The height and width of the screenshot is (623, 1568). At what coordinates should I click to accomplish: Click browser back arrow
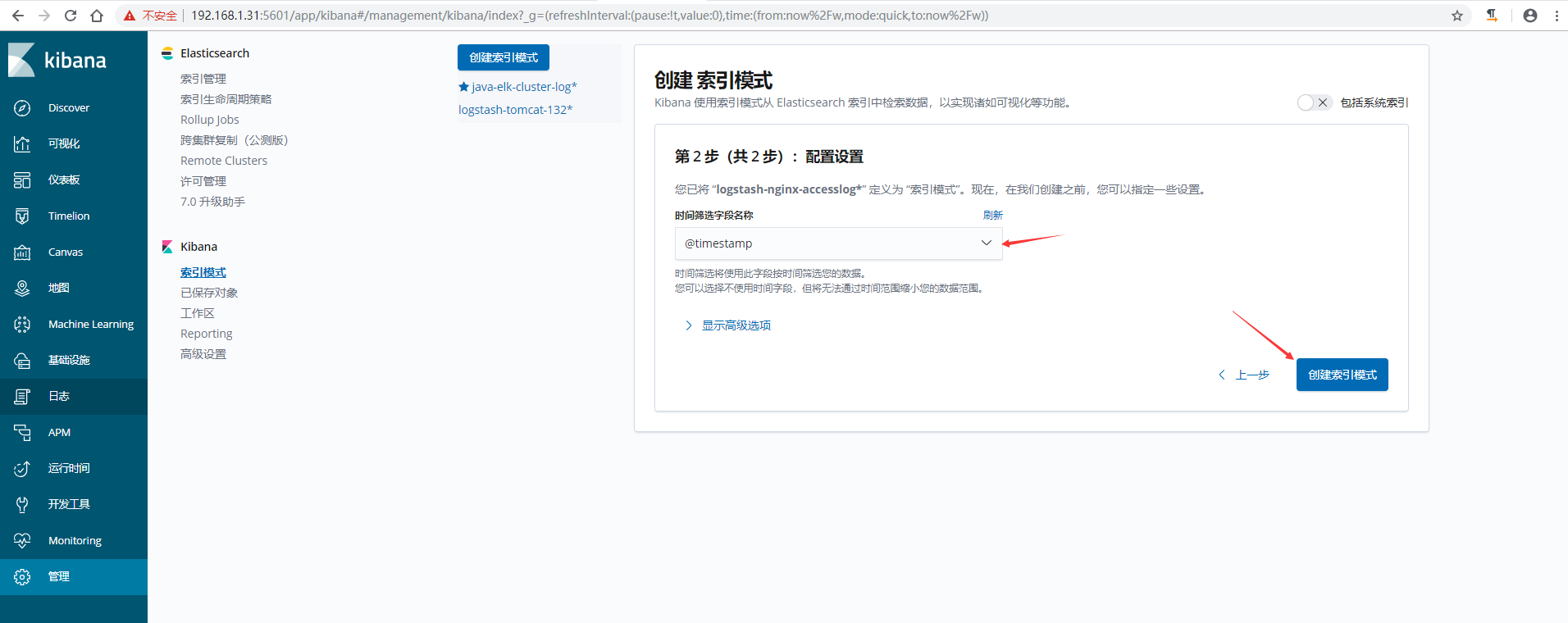click(x=18, y=16)
